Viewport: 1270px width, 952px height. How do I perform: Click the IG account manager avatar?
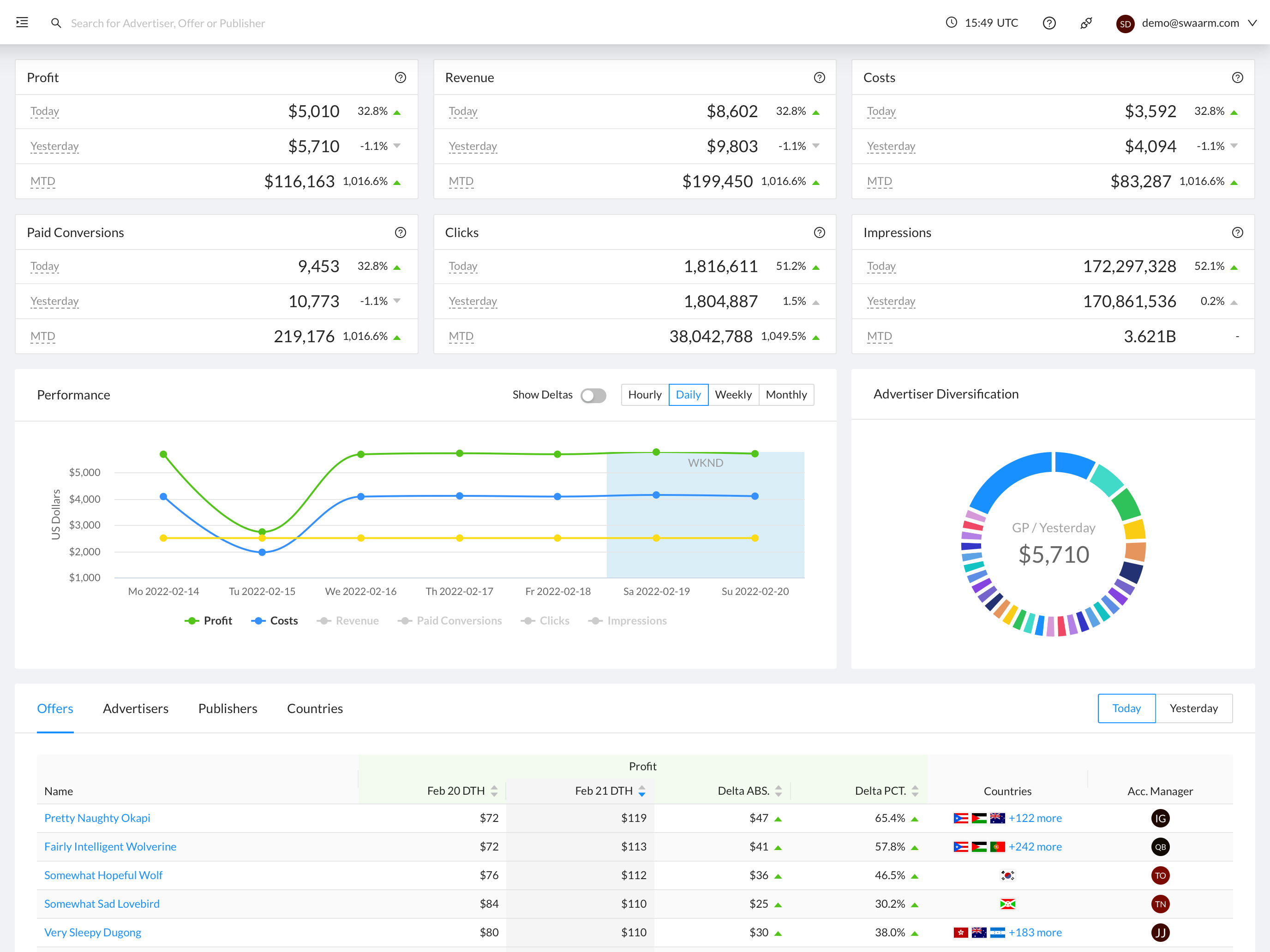coord(1160,818)
